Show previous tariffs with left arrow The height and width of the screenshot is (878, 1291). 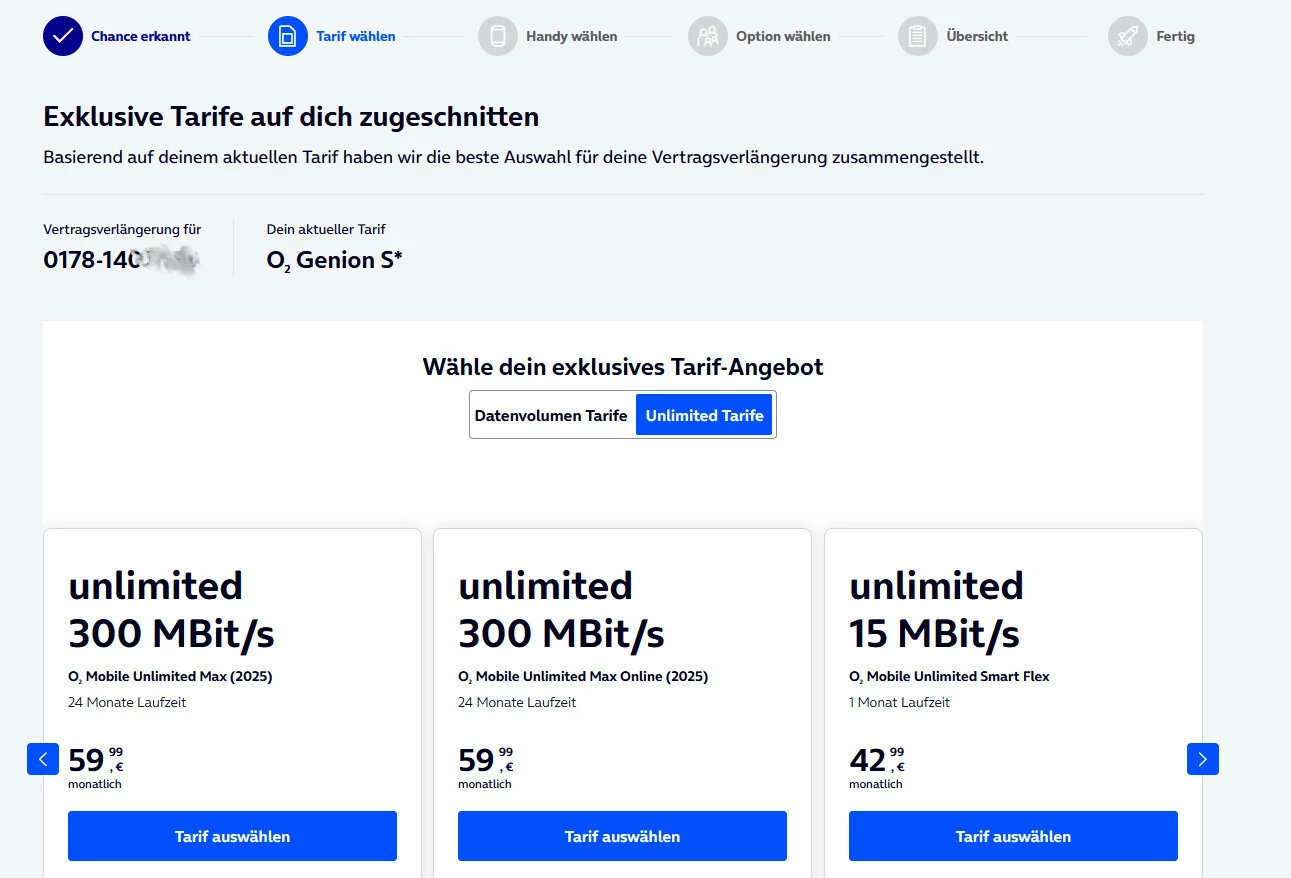[43, 759]
